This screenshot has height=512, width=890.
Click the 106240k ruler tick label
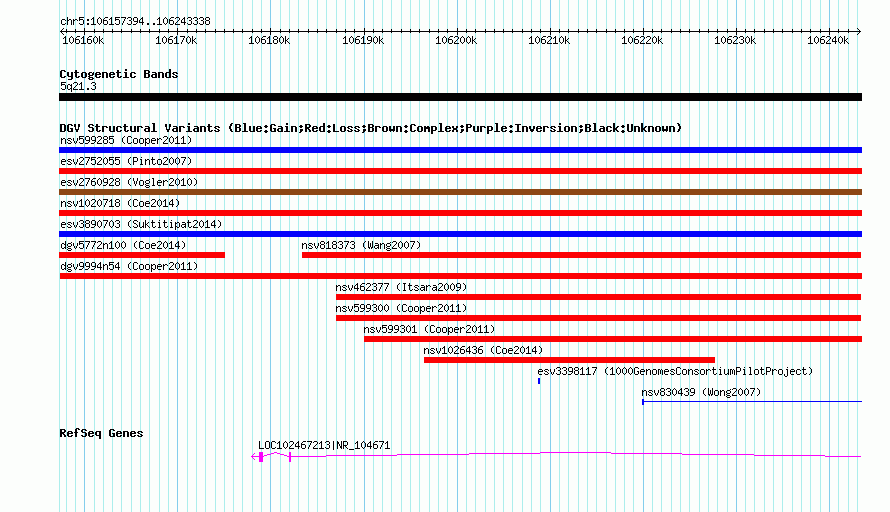coord(828,40)
